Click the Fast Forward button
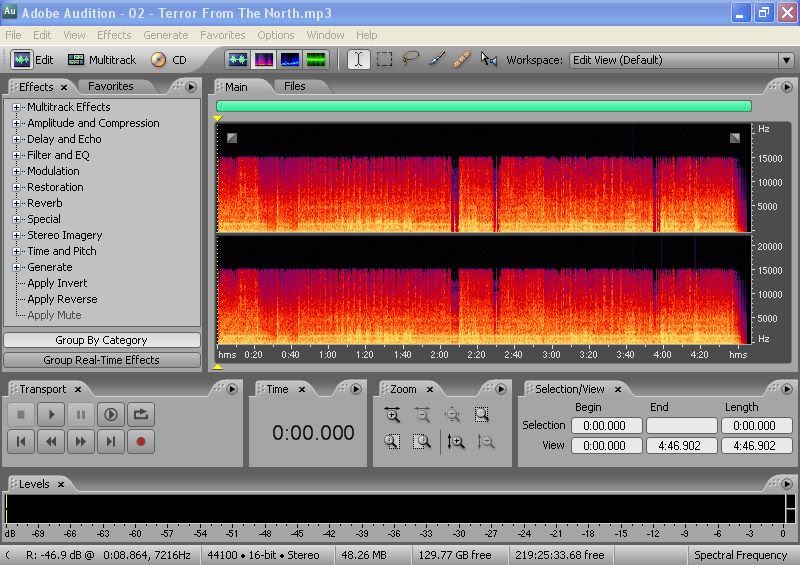 (81, 441)
